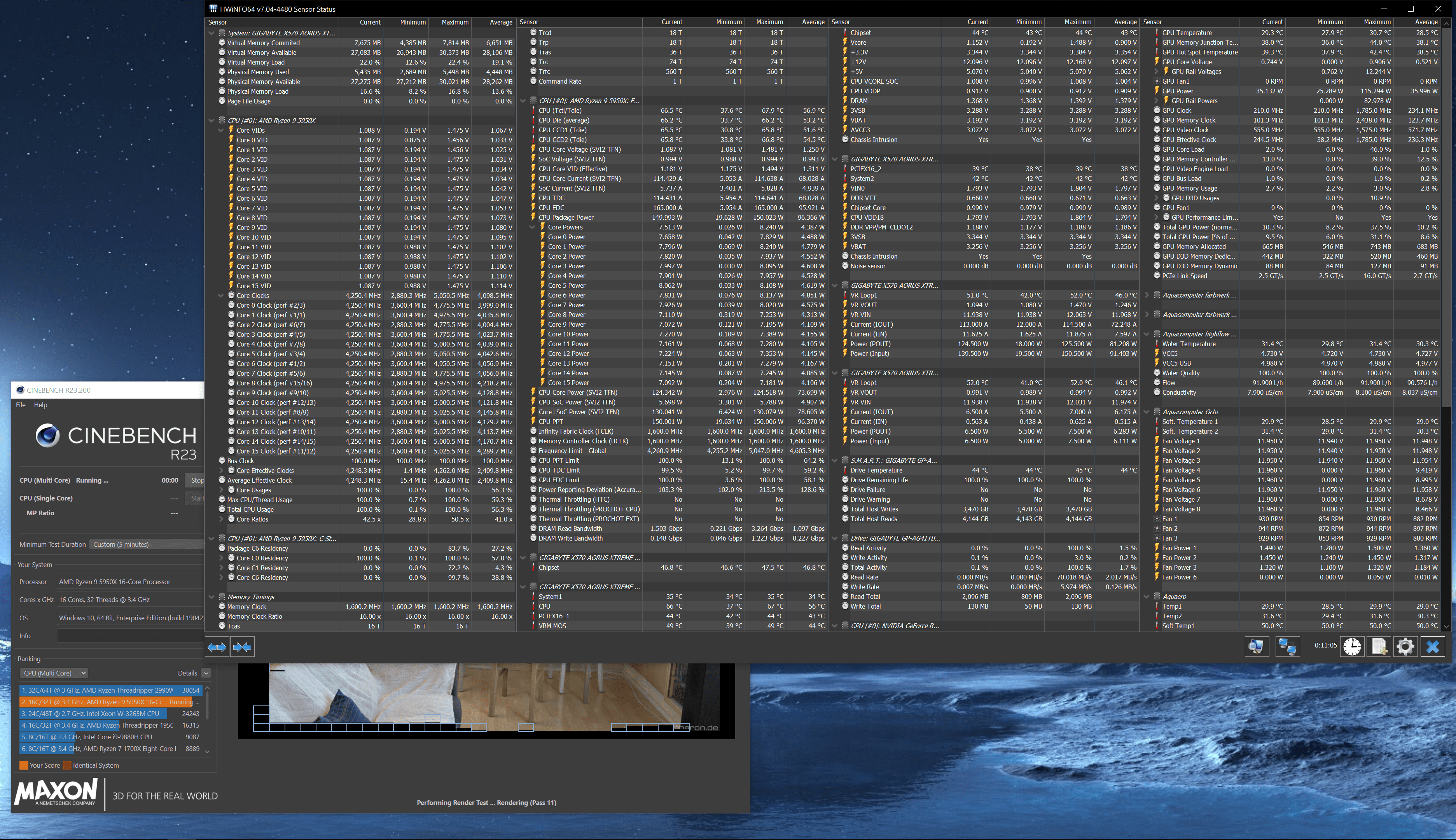
Task: Toggle the ranking Details dropdown button
Action: tap(206, 673)
